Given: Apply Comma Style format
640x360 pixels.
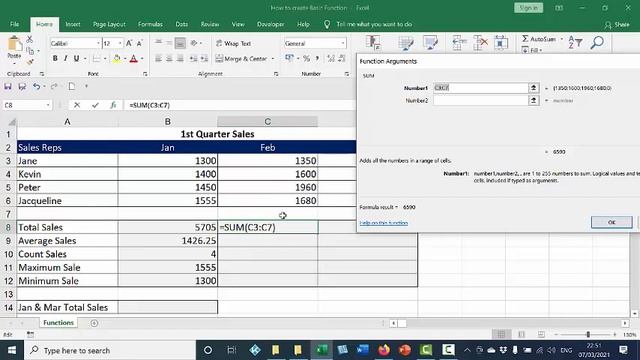Looking at the screenshot, I should click(x=317, y=59).
